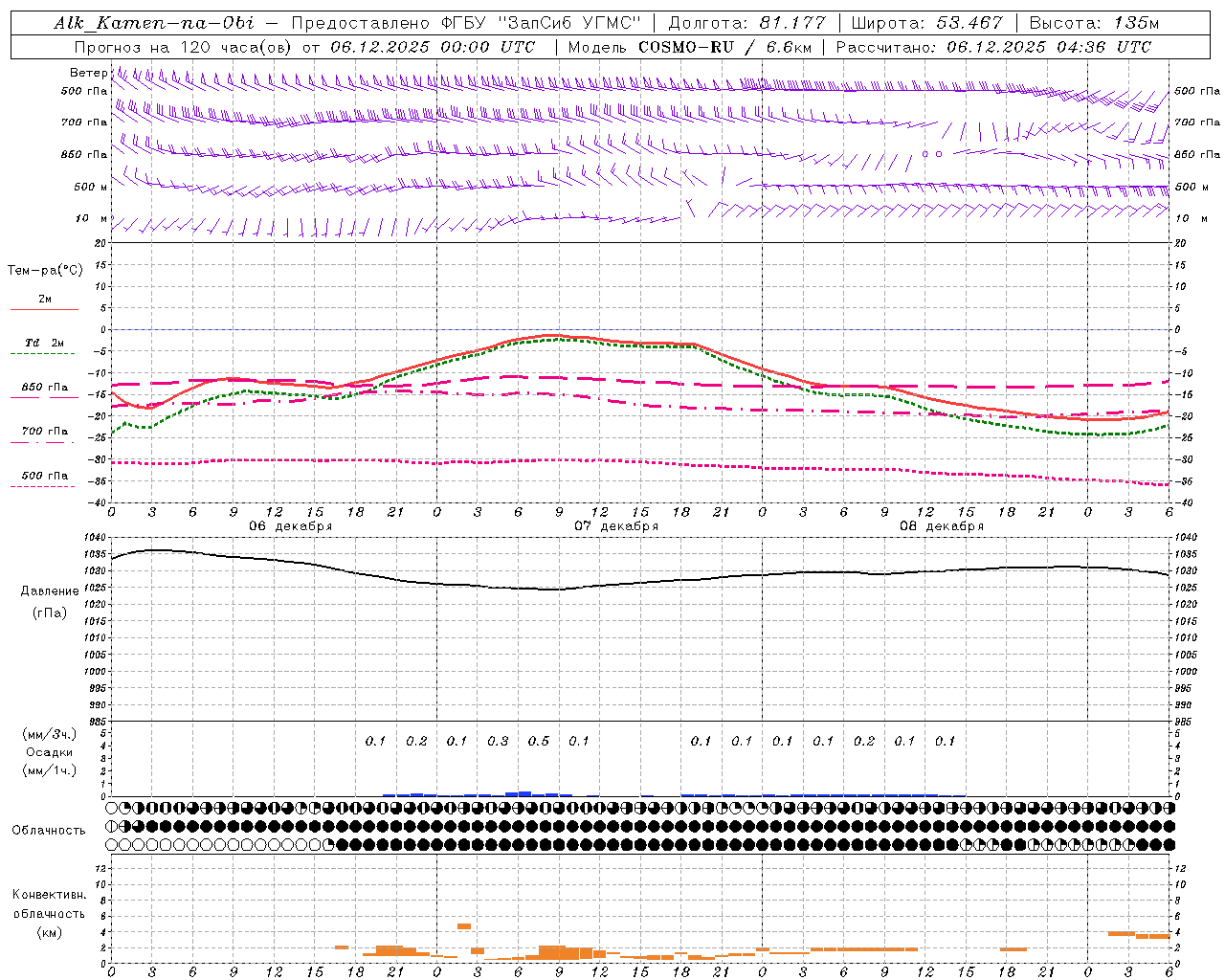
Task: Click the '(км)' unit under convective cloudiness
Action: click(49, 932)
